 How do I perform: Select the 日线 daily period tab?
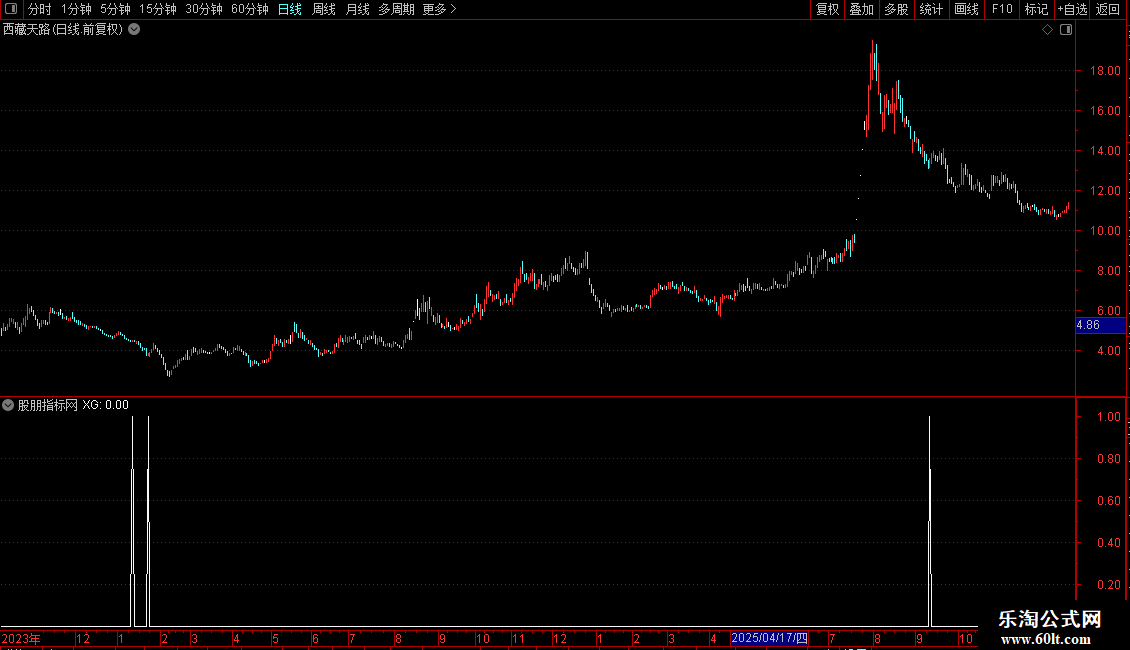click(x=290, y=9)
